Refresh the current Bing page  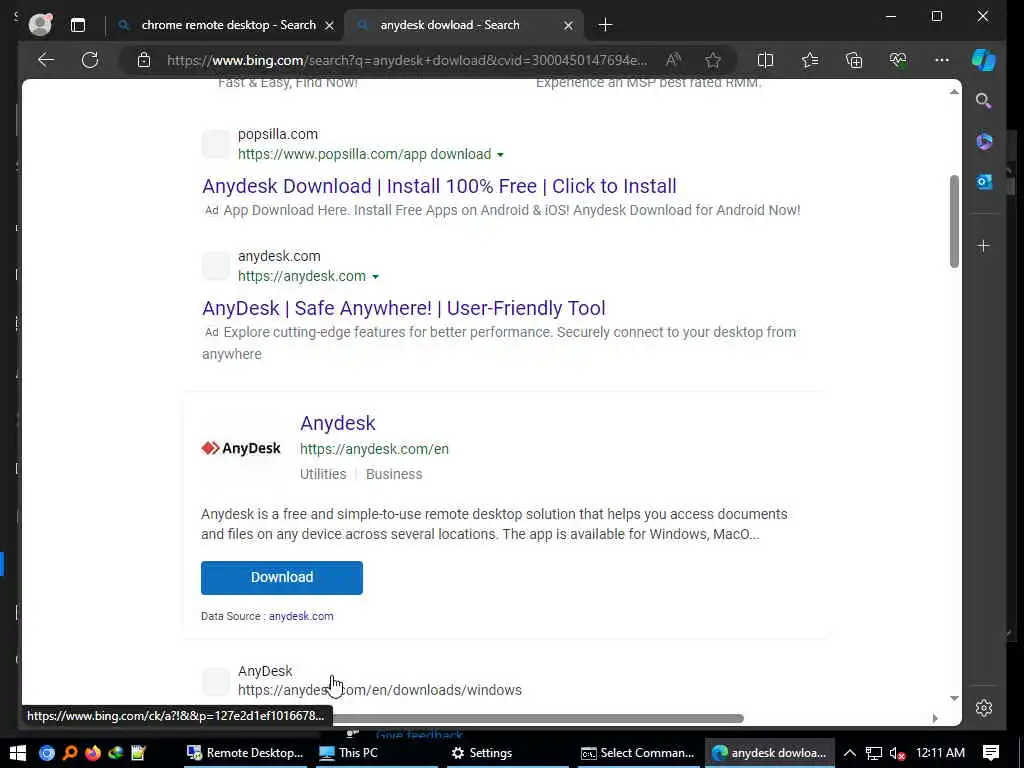90,60
